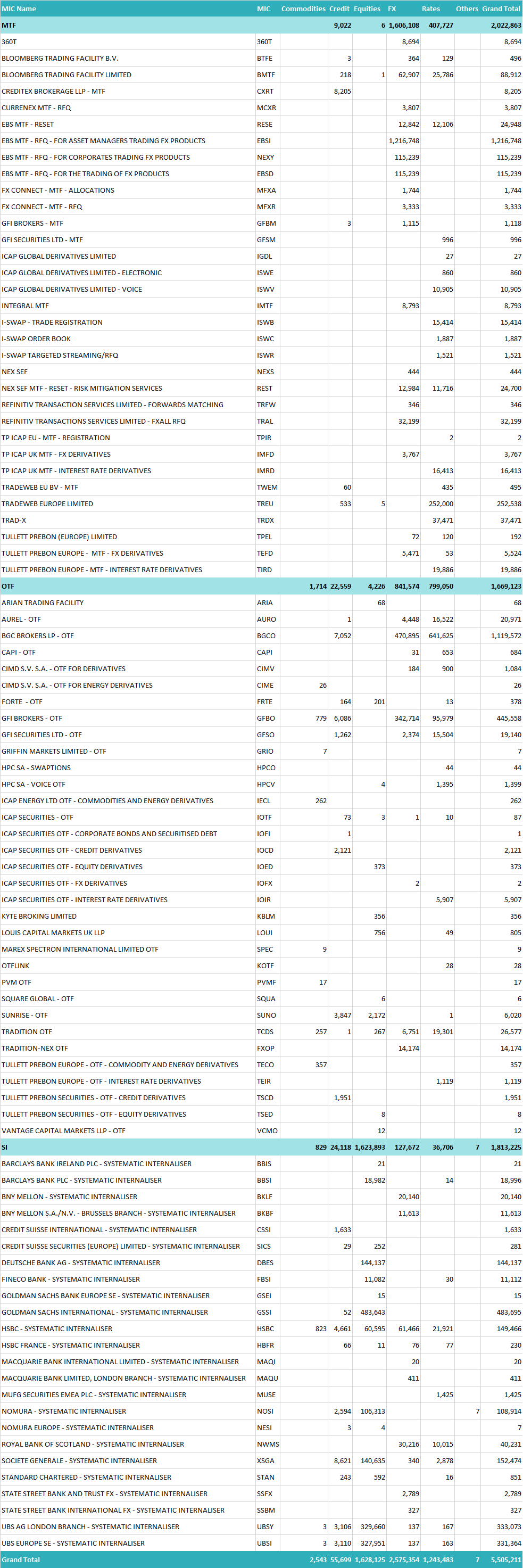
Task: Select BGC BROKERS LP - OTF row
Action: click(x=262, y=636)
